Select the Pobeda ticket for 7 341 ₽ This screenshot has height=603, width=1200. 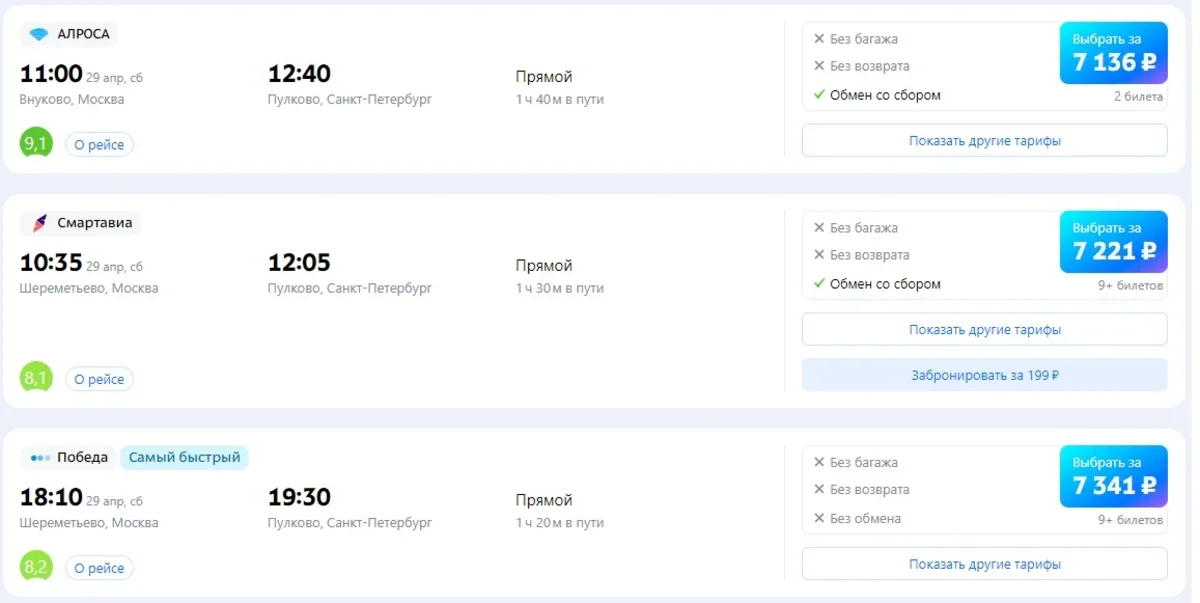click(1113, 476)
